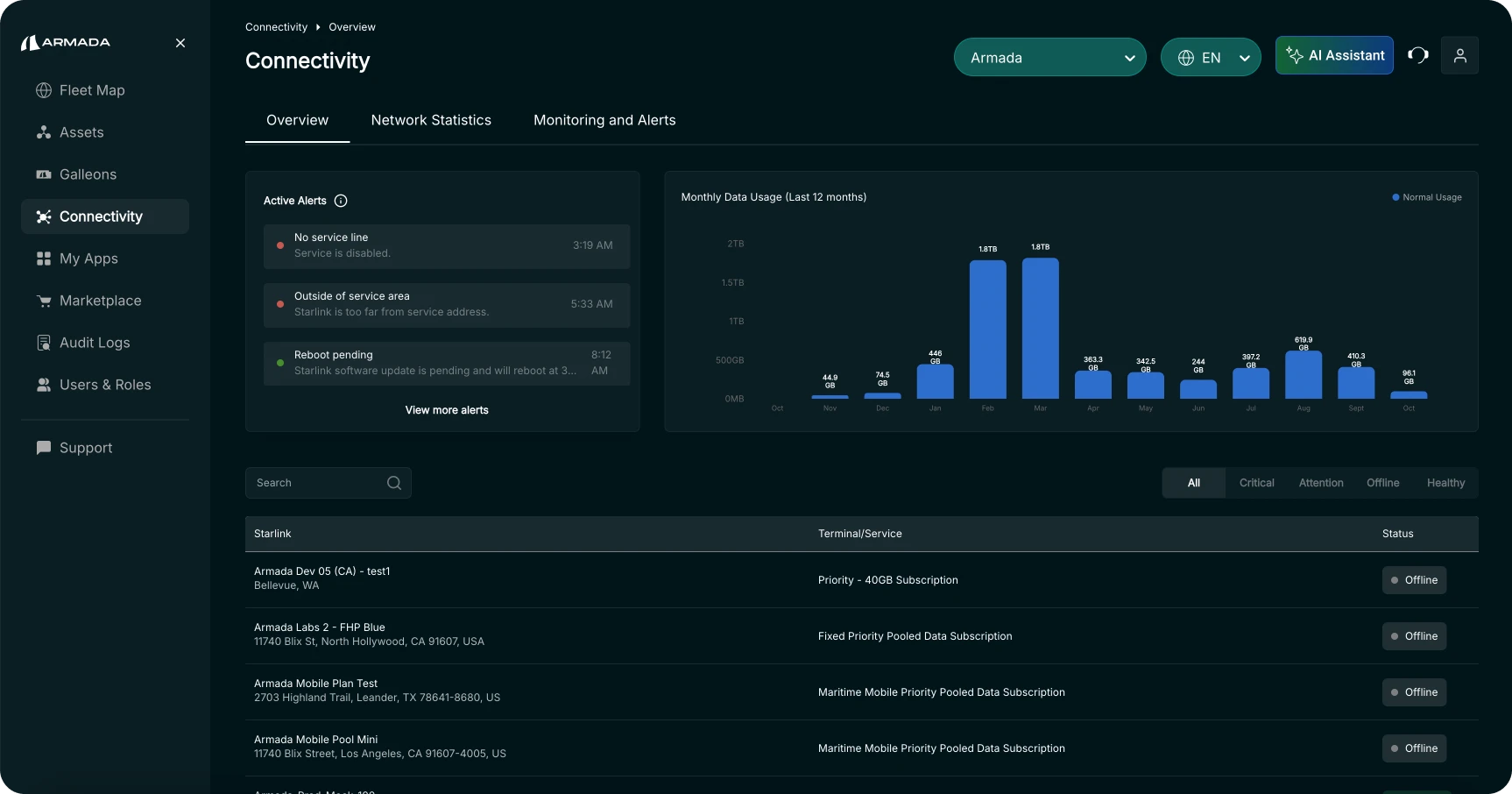
Task: Click the sparkle icon on AI Assistant
Action: click(1294, 55)
